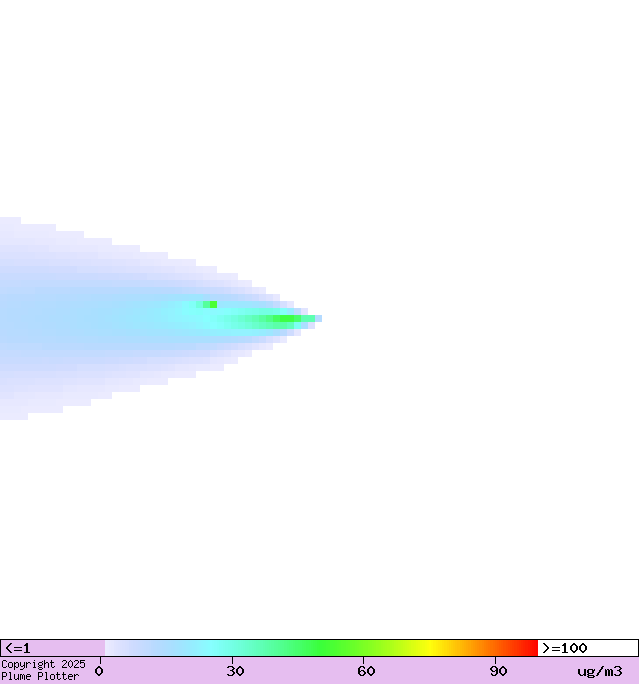639x684 pixels.
Task: Click the '<=1' legend box
Action: (53, 648)
